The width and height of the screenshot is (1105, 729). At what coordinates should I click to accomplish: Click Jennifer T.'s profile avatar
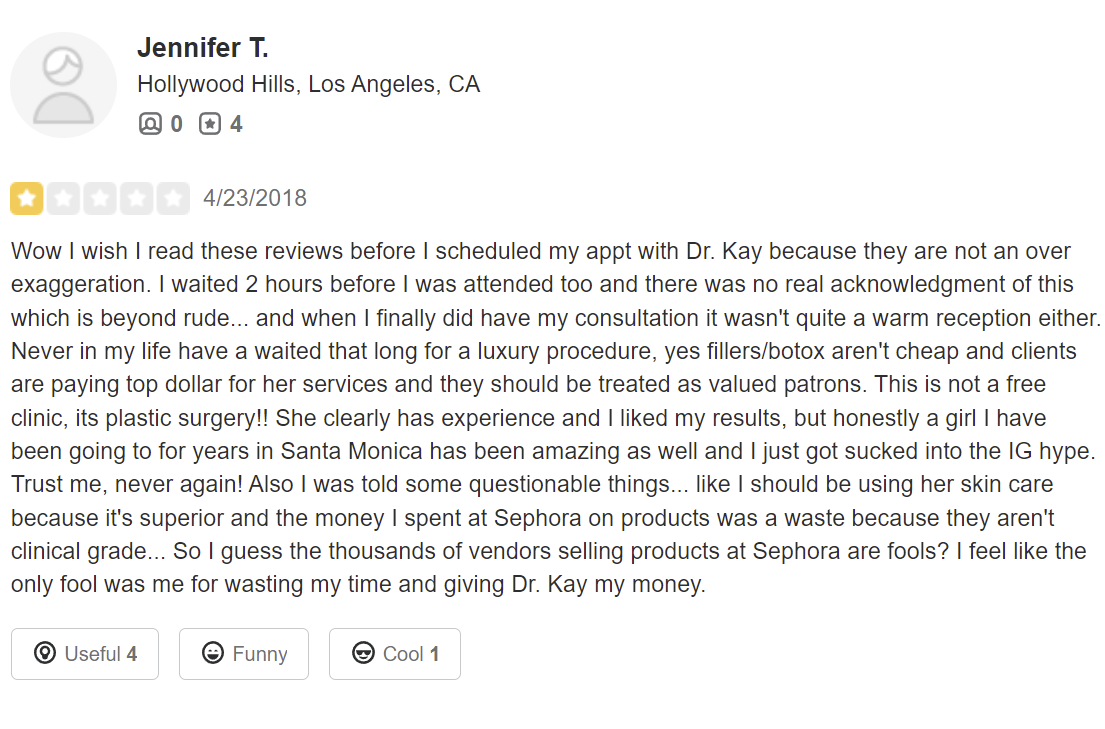63,85
